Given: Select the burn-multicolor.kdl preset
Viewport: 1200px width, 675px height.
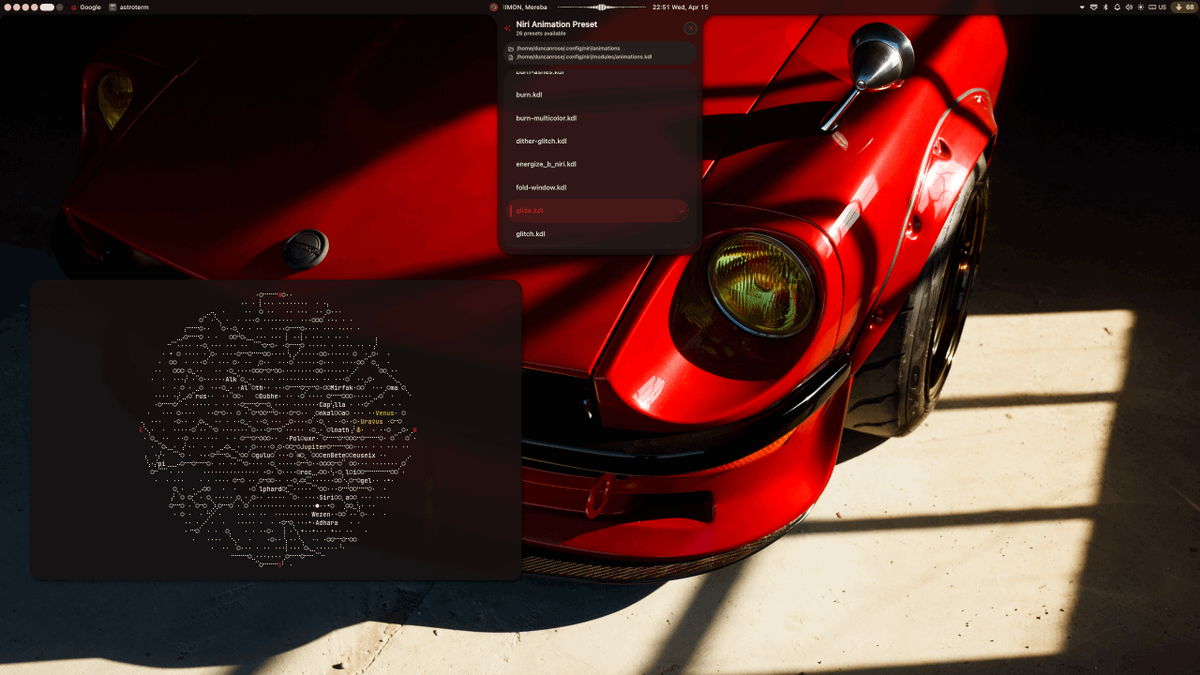Looking at the screenshot, I should click(x=598, y=118).
